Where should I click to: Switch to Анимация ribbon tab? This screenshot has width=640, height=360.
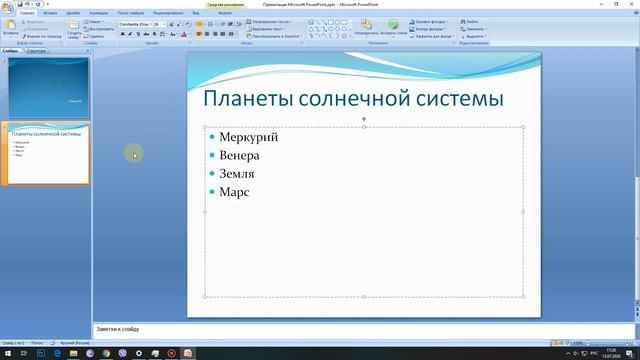click(98, 13)
